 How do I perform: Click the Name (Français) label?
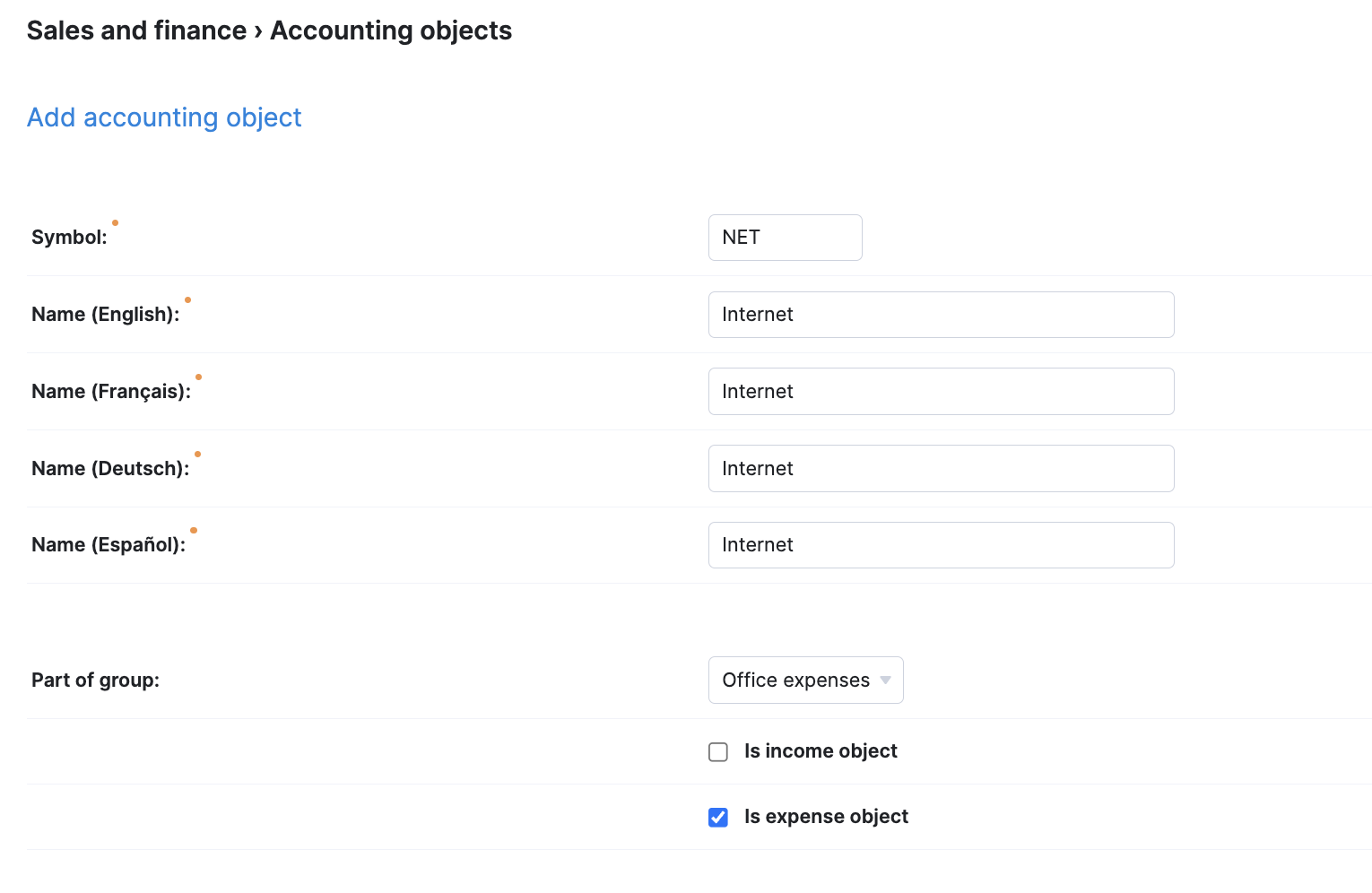pos(111,392)
